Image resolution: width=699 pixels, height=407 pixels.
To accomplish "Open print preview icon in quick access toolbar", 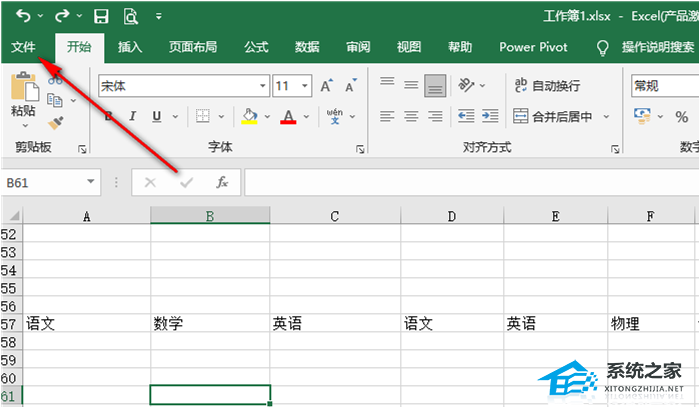I will (131, 16).
